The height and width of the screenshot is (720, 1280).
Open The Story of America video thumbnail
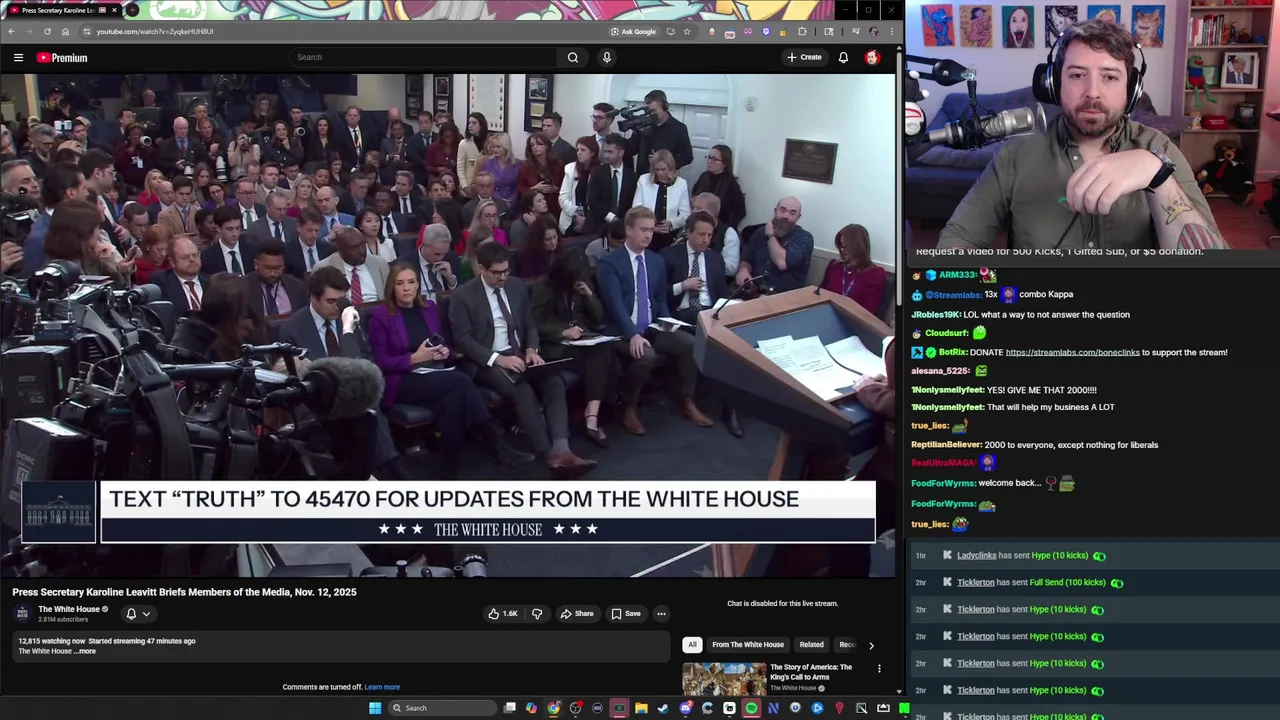click(x=724, y=679)
